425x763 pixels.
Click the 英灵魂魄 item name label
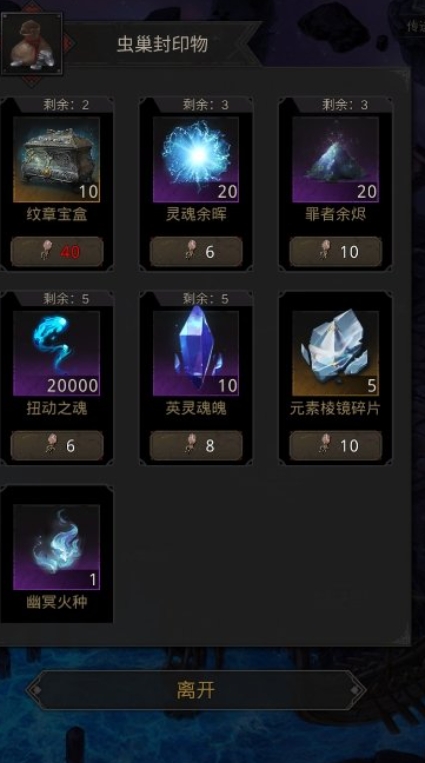[196, 408]
